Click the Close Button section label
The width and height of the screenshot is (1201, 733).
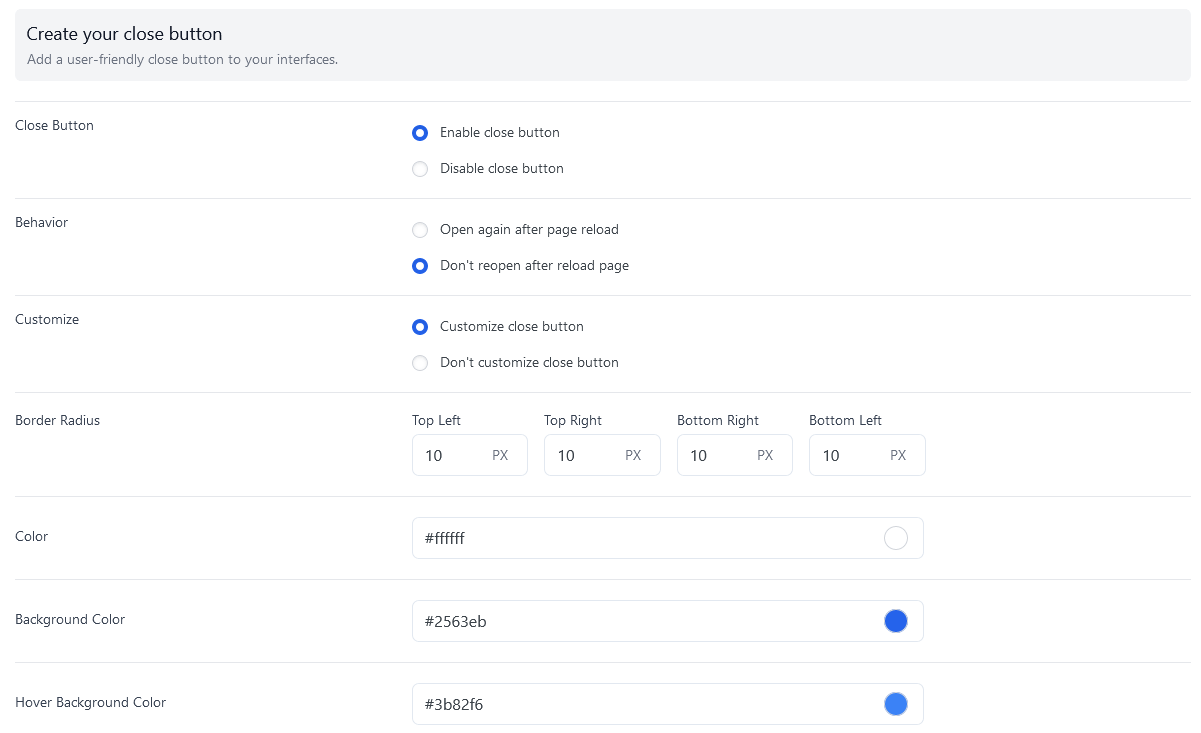tap(55, 126)
